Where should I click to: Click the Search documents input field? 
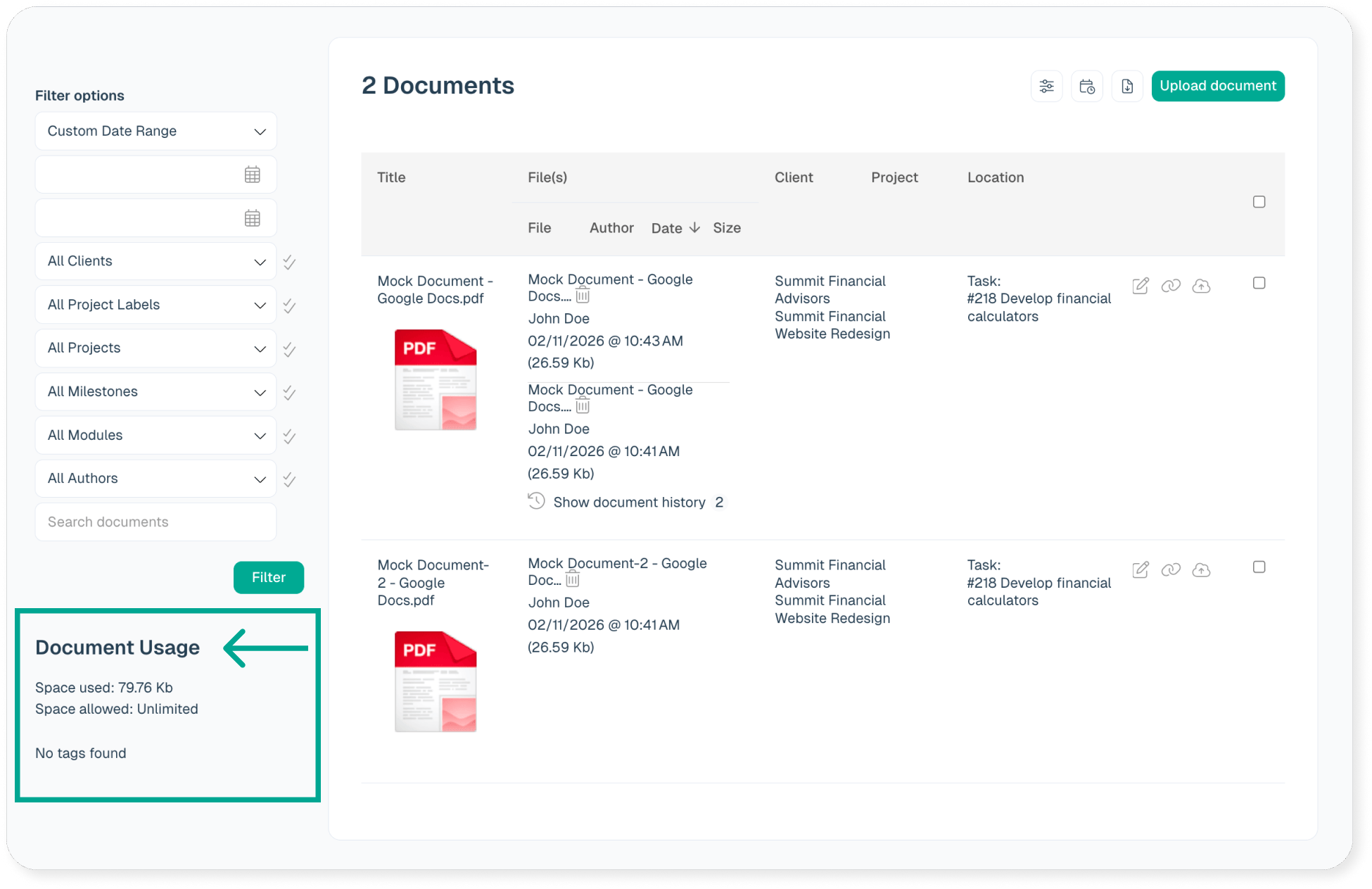click(155, 522)
